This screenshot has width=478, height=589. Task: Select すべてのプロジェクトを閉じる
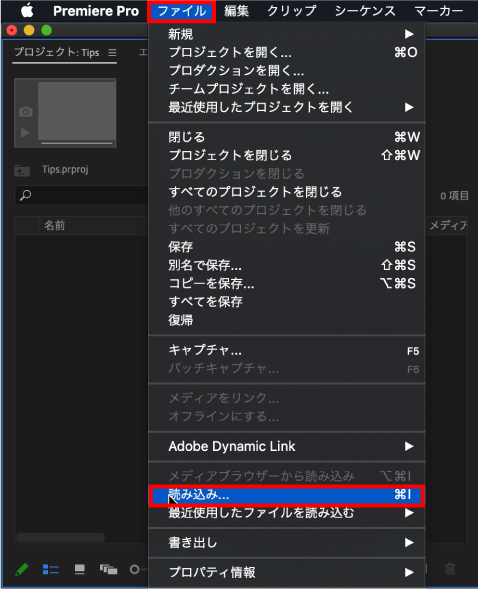coord(287,192)
